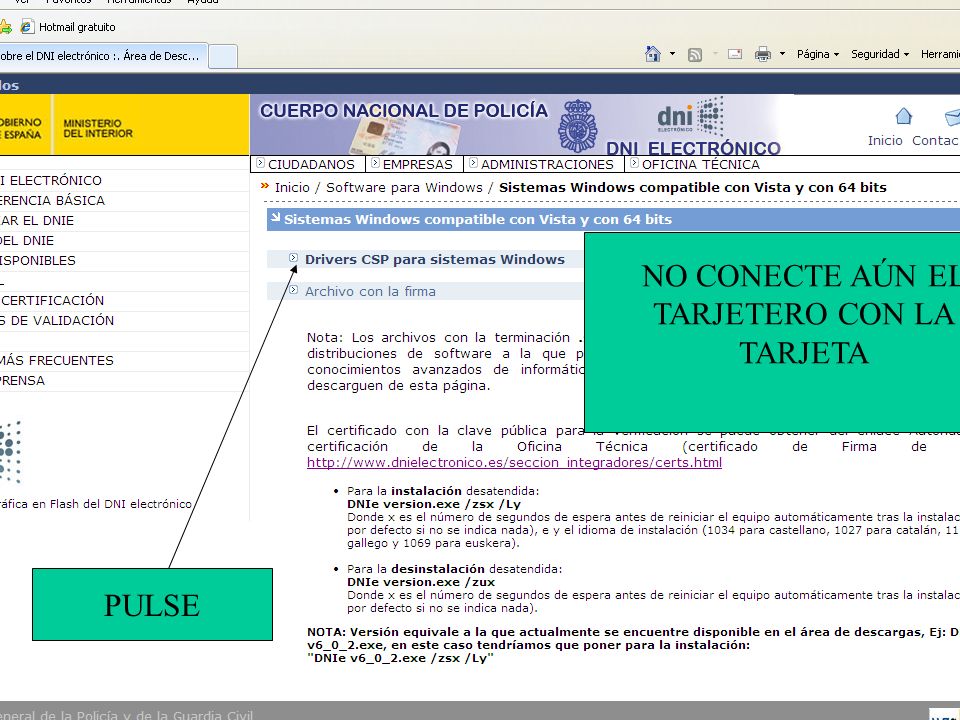Open the OFICINA TÉCNICA navigation tab
The width and height of the screenshot is (960, 720).
click(x=700, y=165)
